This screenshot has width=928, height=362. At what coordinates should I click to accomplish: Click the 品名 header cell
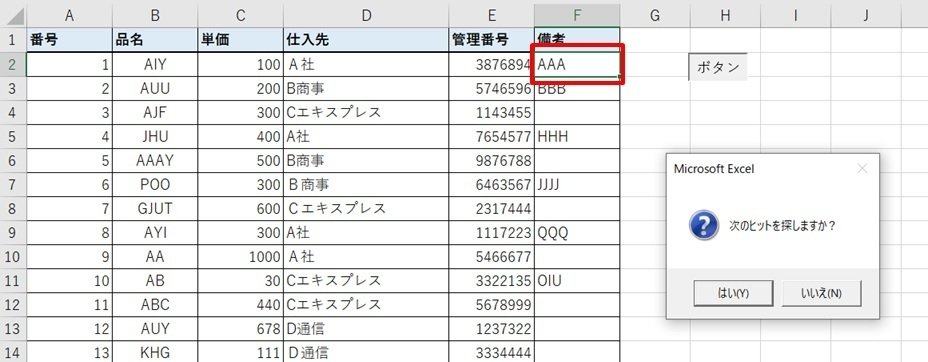click(x=155, y=40)
